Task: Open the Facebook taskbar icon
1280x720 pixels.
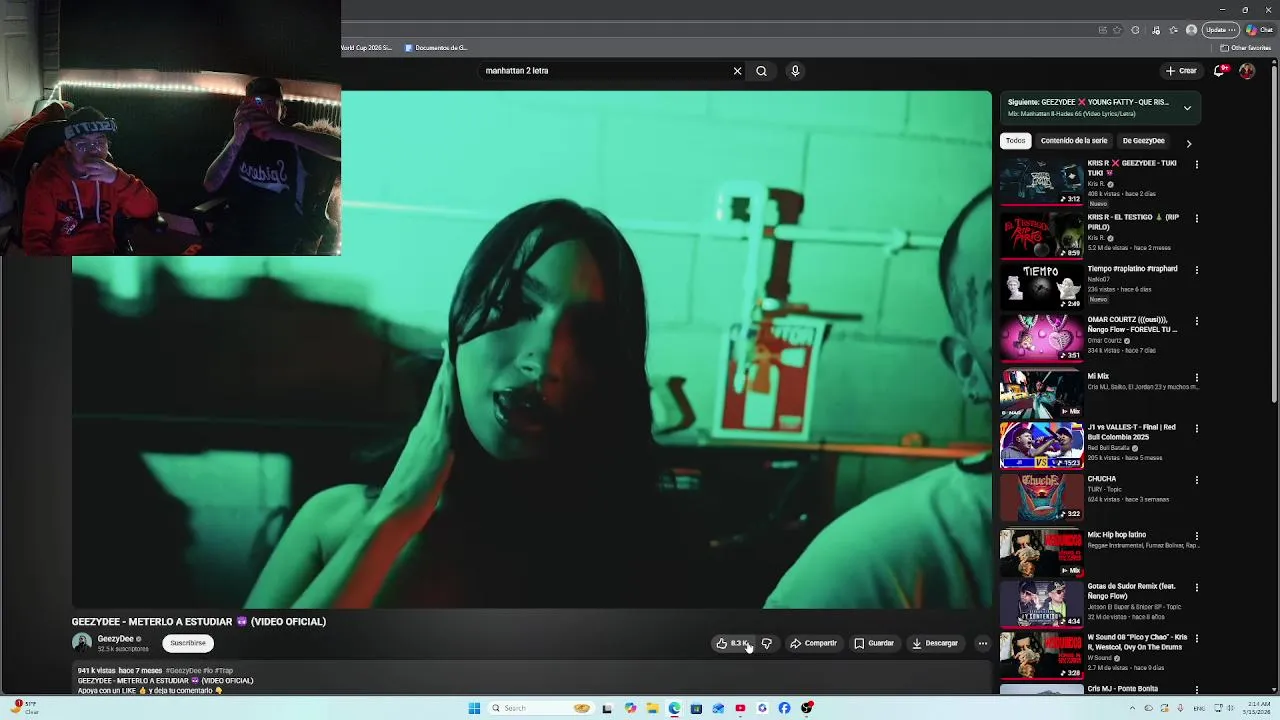Action: 784,708
